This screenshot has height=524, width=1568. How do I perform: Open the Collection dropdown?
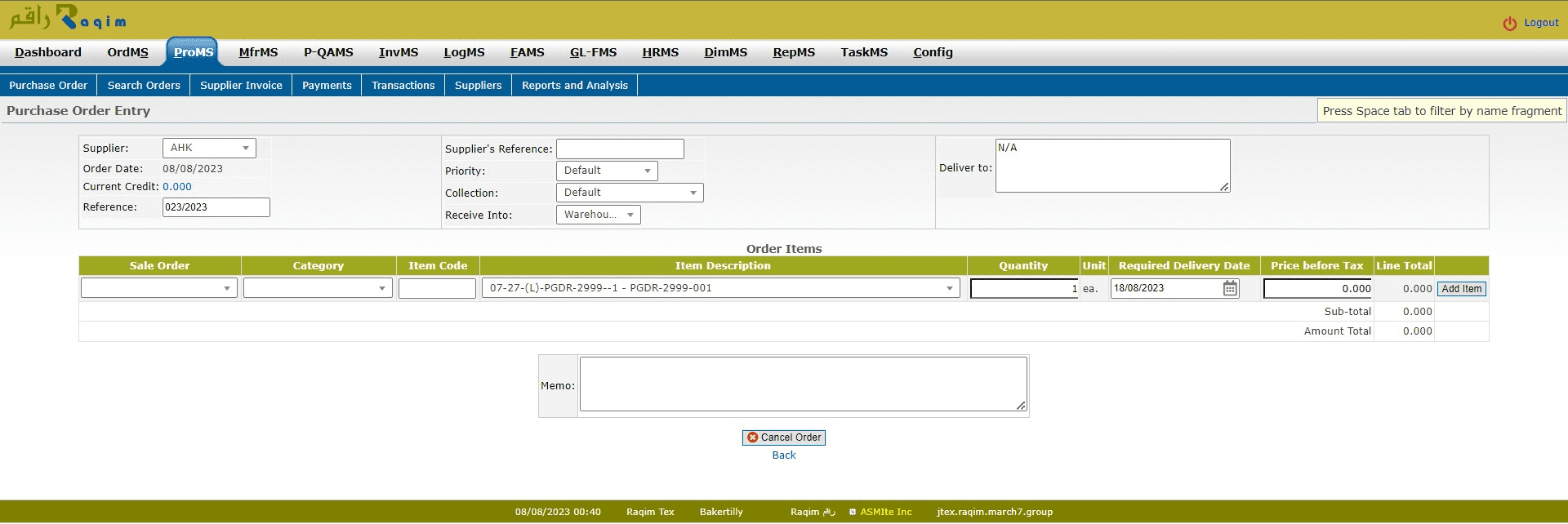coord(629,193)
